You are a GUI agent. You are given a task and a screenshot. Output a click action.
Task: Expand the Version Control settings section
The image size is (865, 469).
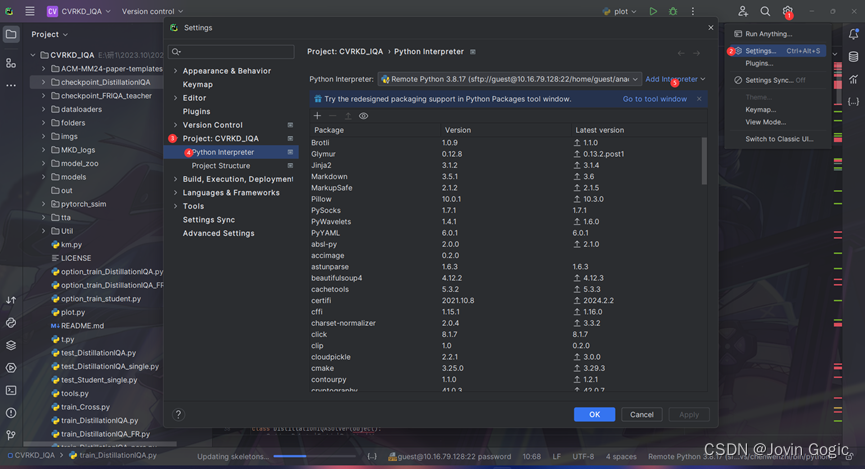[175, 125]
